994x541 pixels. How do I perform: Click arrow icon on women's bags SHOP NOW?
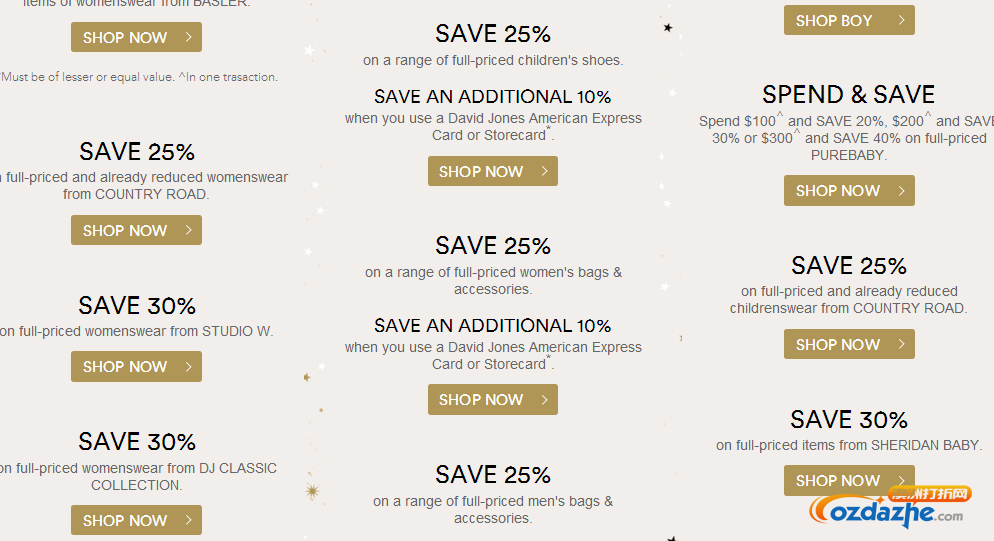545,399
